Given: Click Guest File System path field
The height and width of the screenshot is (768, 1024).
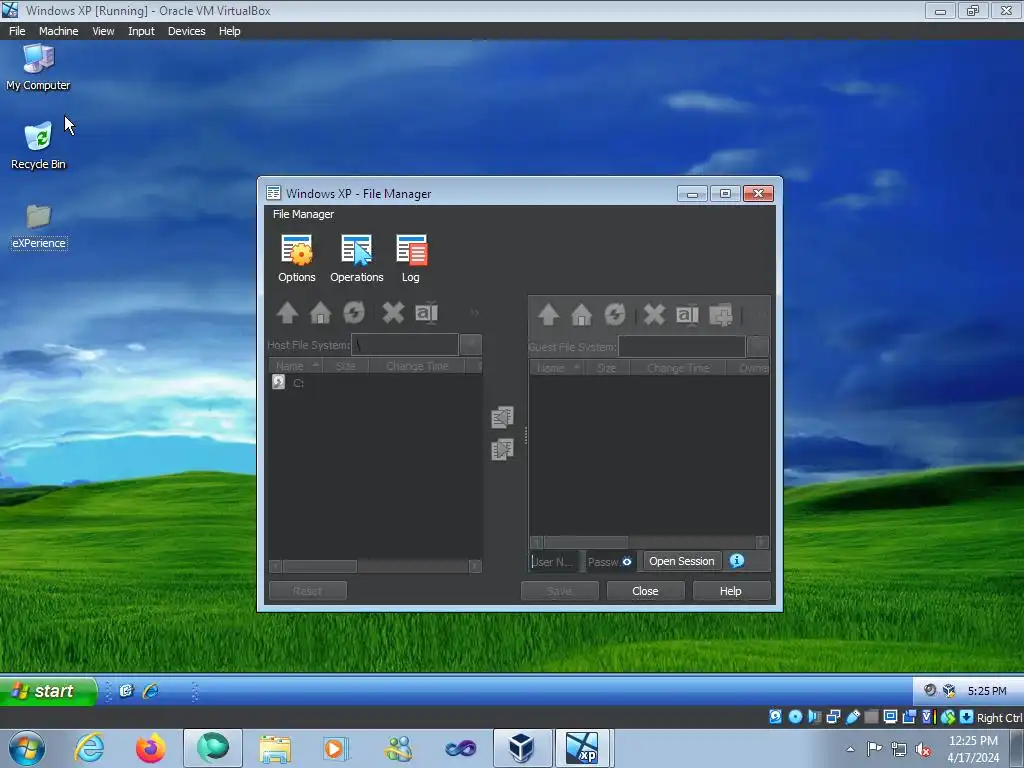Looking at the screenshot, I should (x=682, y=346).
